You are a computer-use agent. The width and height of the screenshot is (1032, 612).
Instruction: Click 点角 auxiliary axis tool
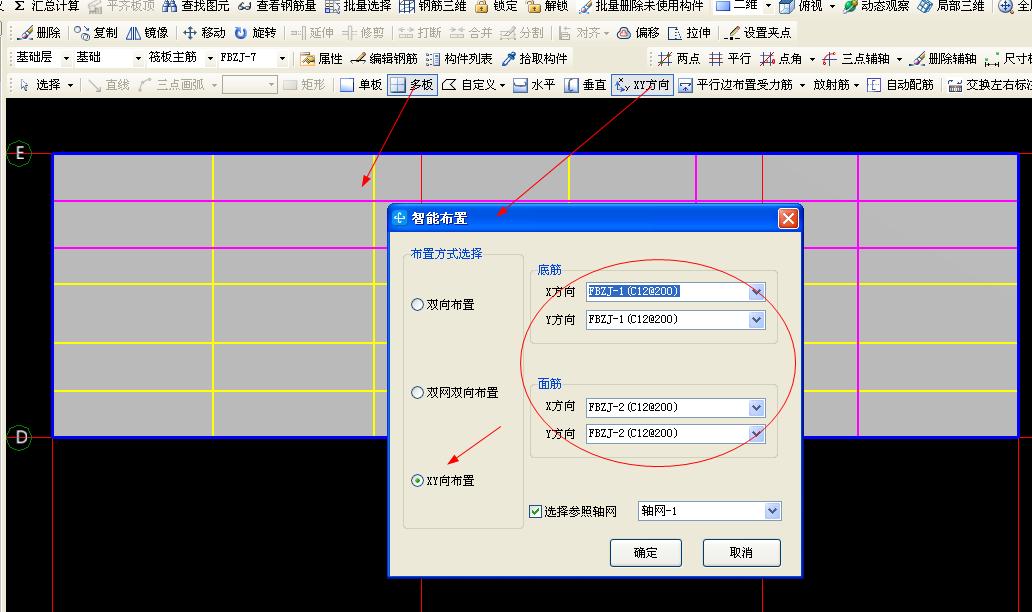click(x=781, y=59)
